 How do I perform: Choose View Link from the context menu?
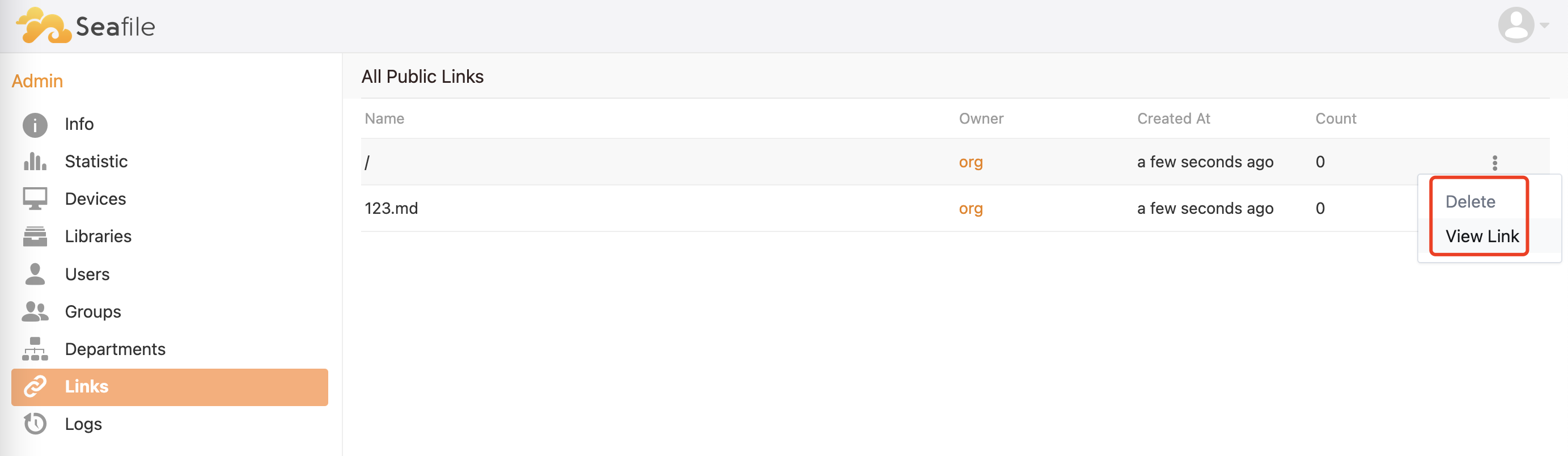point(1482,236)
